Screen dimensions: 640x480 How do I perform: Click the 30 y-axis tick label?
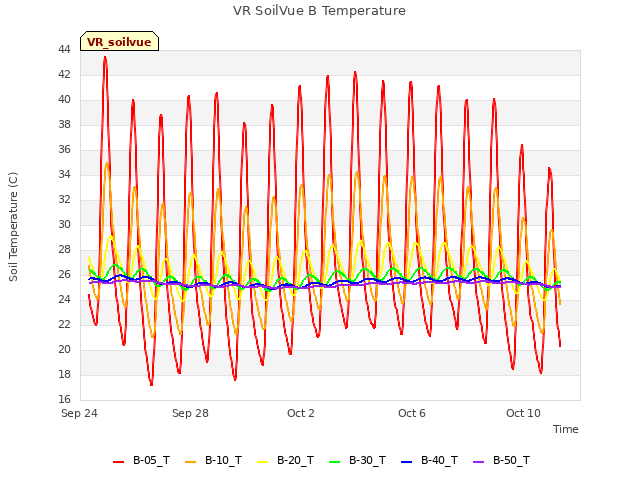(64, 224)
